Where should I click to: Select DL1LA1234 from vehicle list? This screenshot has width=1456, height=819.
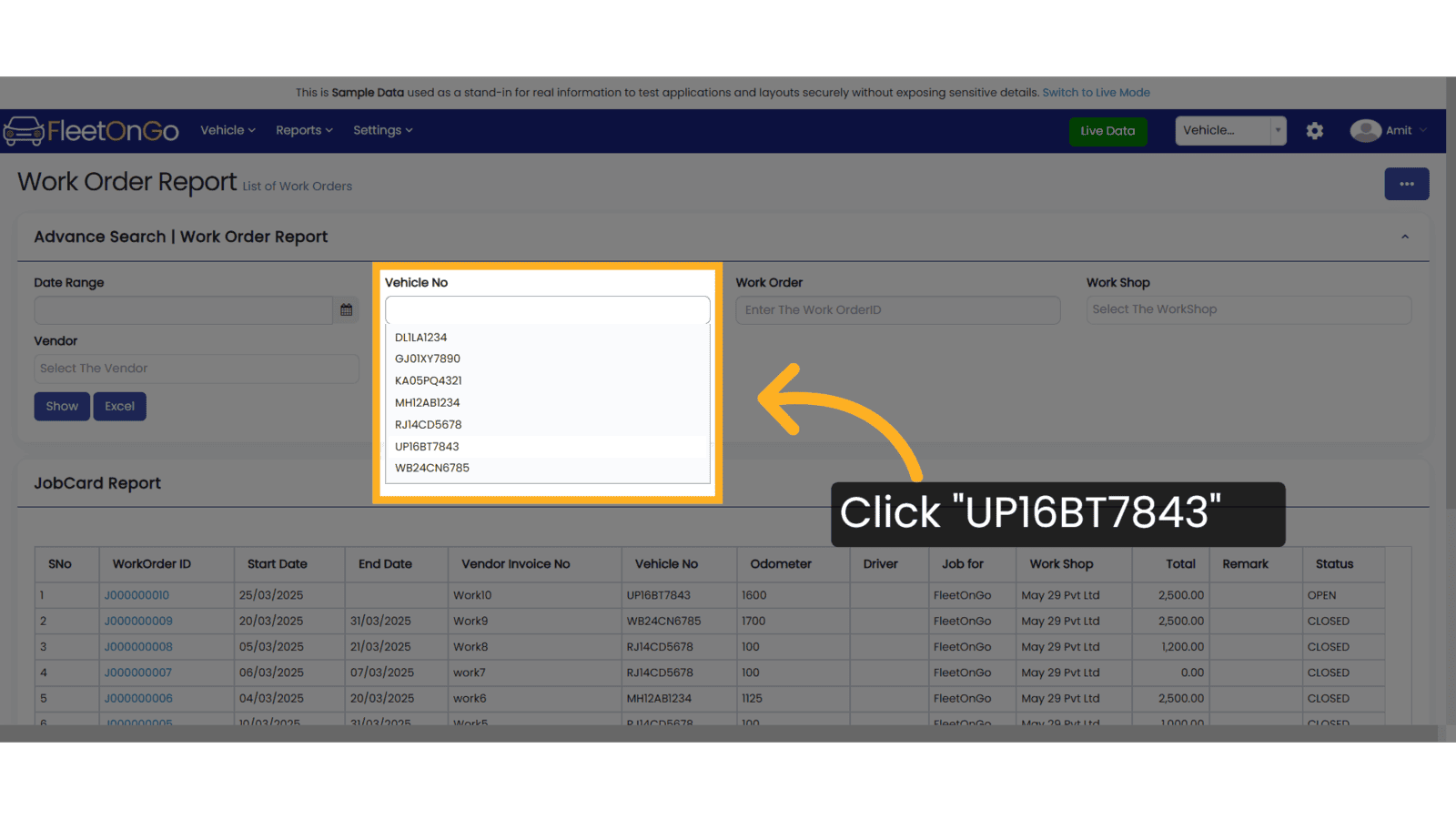click(x=548, y=337)
